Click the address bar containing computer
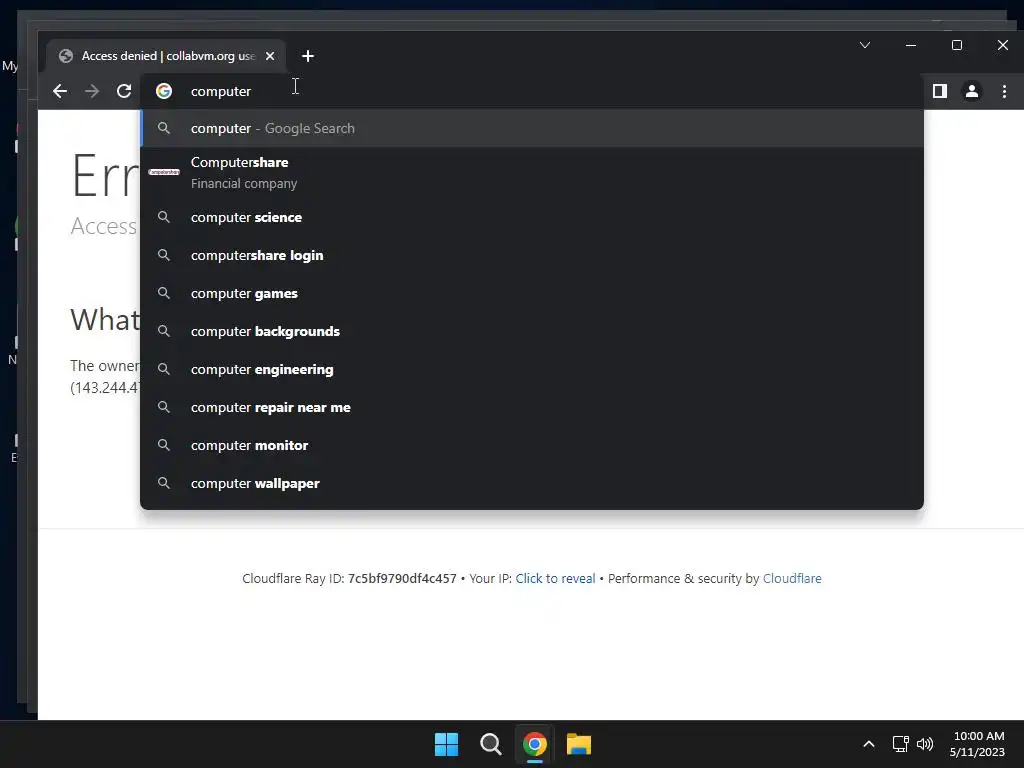This screenshot has width=1024, height=768. pyautogui.click(x=532, y=91)
